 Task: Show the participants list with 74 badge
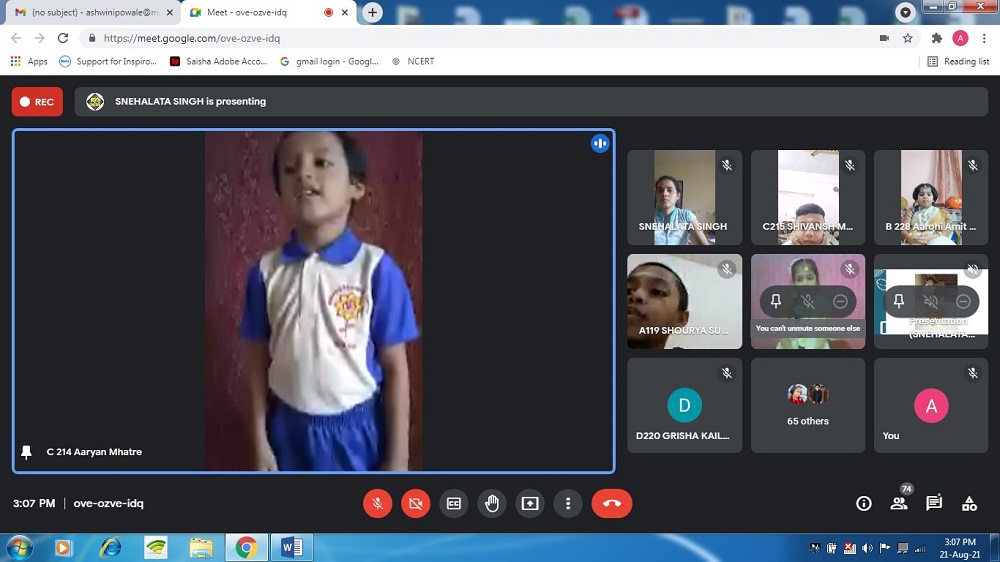pyautogui.click(x=899, y=503)
